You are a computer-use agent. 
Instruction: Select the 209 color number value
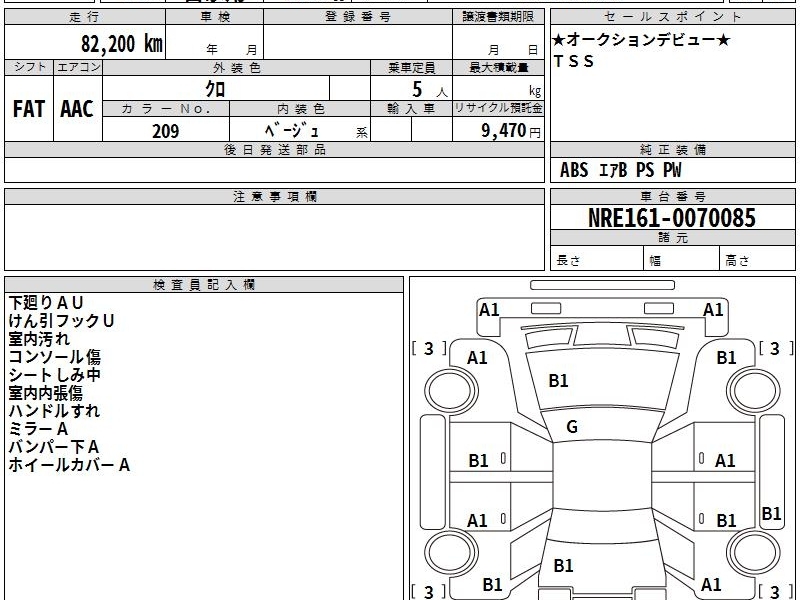[x=166, y=131]
